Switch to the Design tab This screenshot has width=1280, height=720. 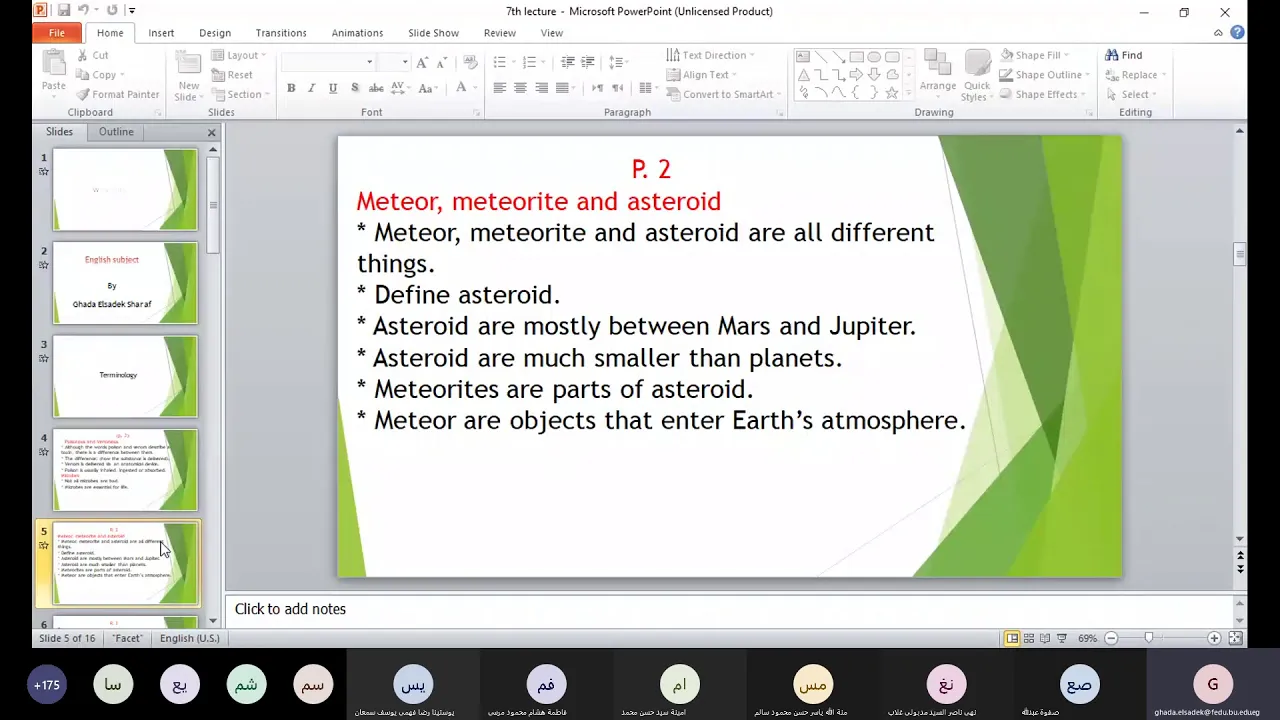coord(215,33)
